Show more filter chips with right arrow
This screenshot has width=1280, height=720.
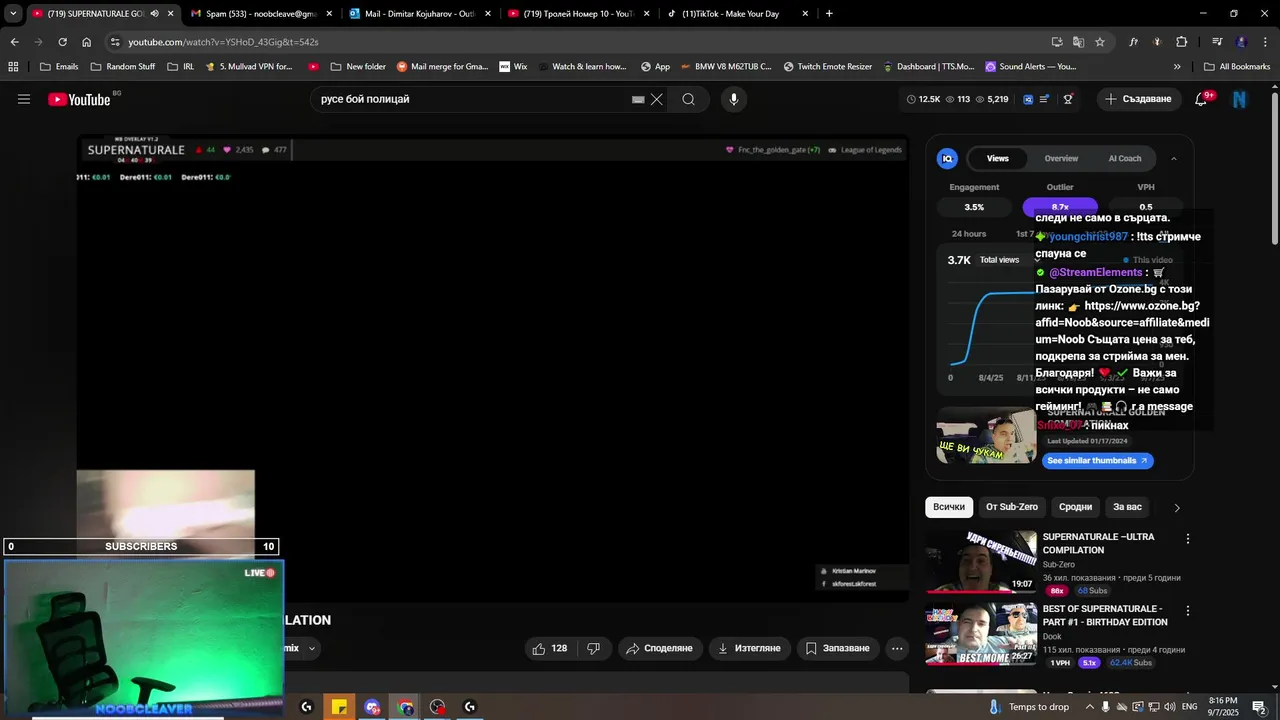coord(1176,508)
